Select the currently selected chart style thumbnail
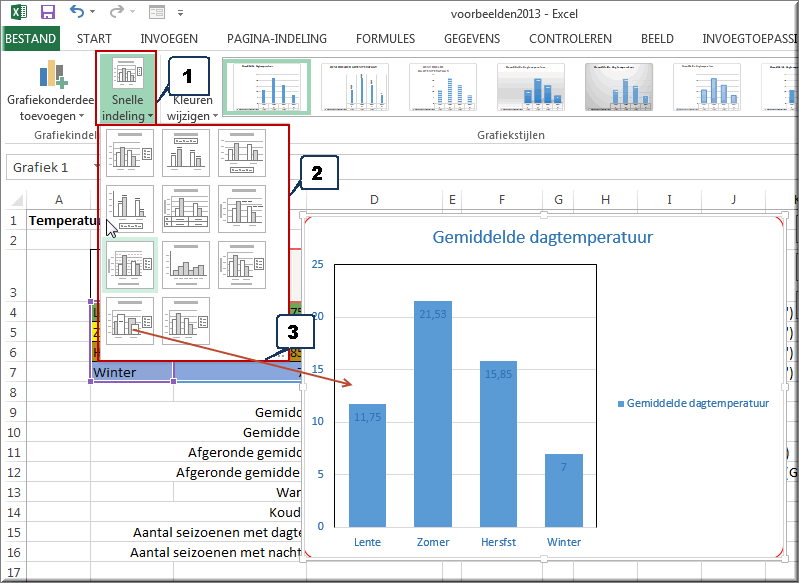This screenshot has height=583, width=799. [x=266, y=86]
